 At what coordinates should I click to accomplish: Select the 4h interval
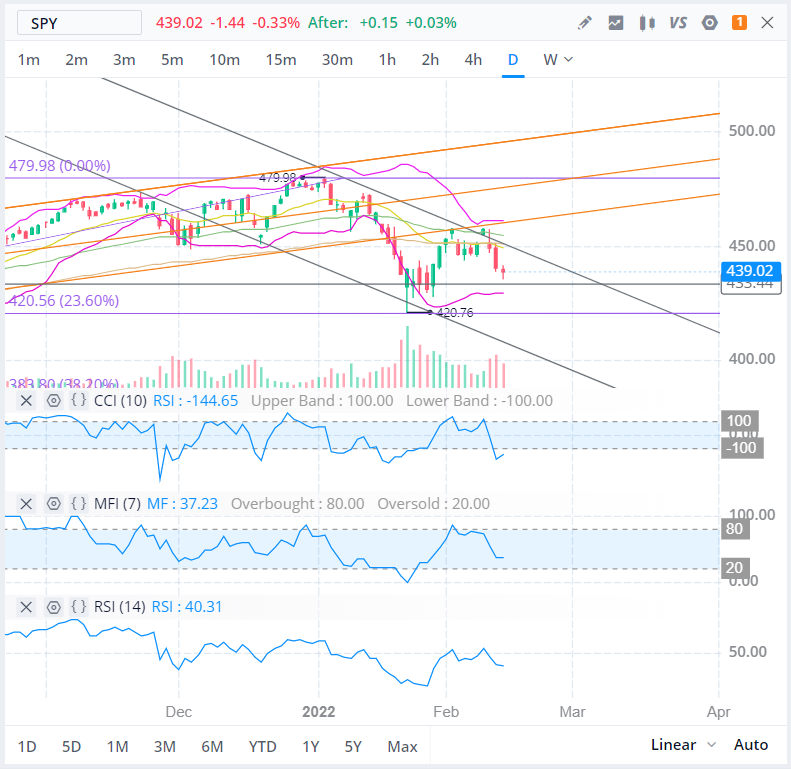coord(473,60)
